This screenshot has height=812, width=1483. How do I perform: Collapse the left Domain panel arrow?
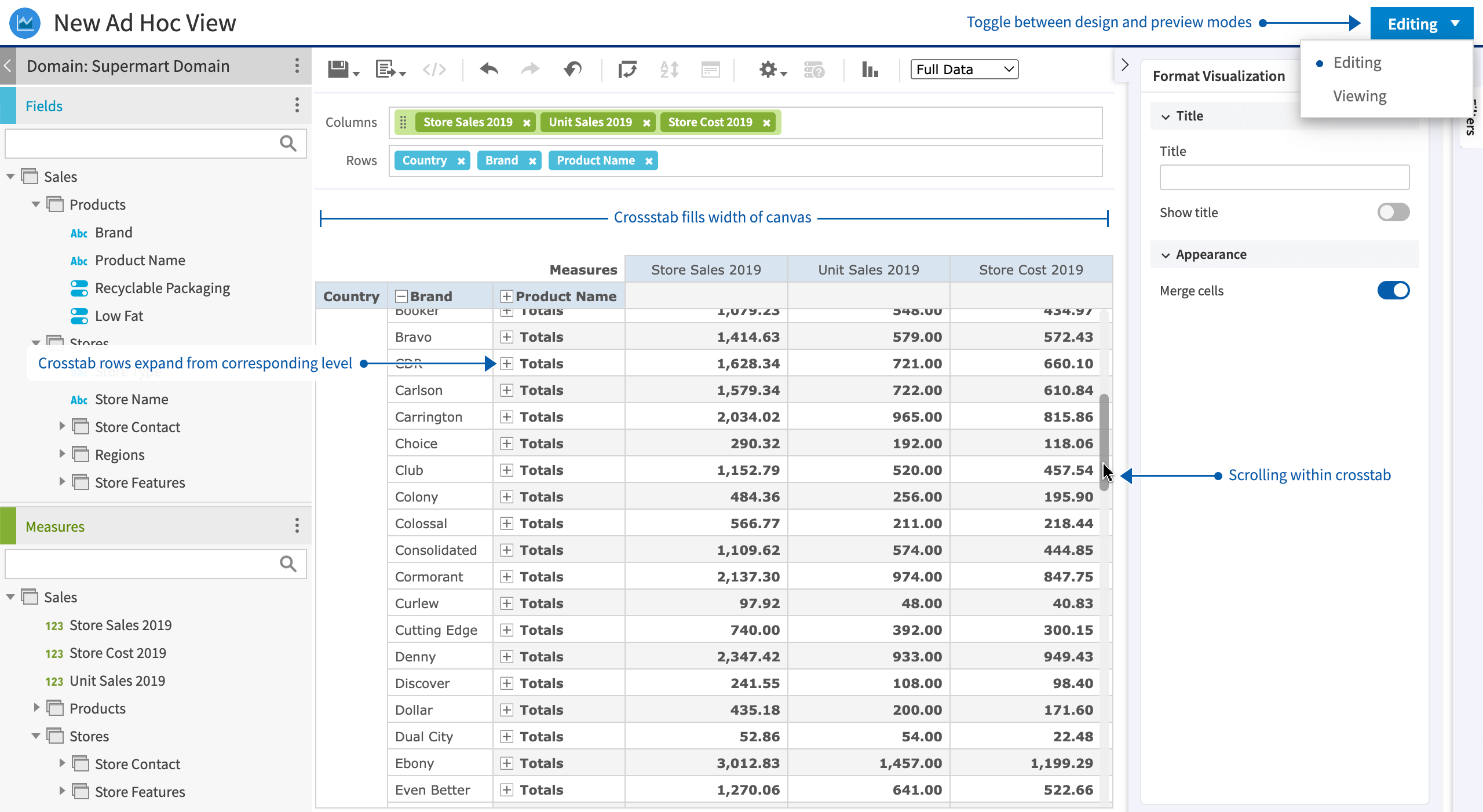tap(8, 65)
